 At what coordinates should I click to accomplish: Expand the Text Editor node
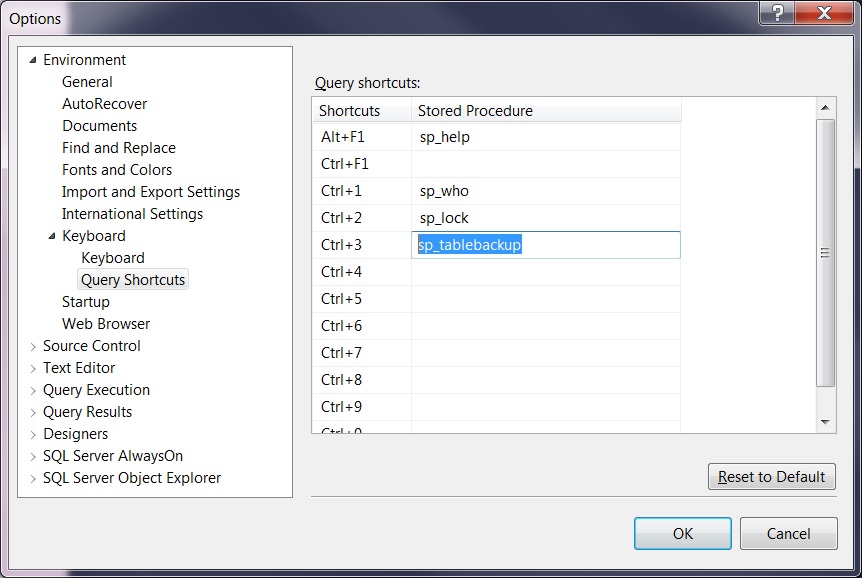click(x=33, y=368)
